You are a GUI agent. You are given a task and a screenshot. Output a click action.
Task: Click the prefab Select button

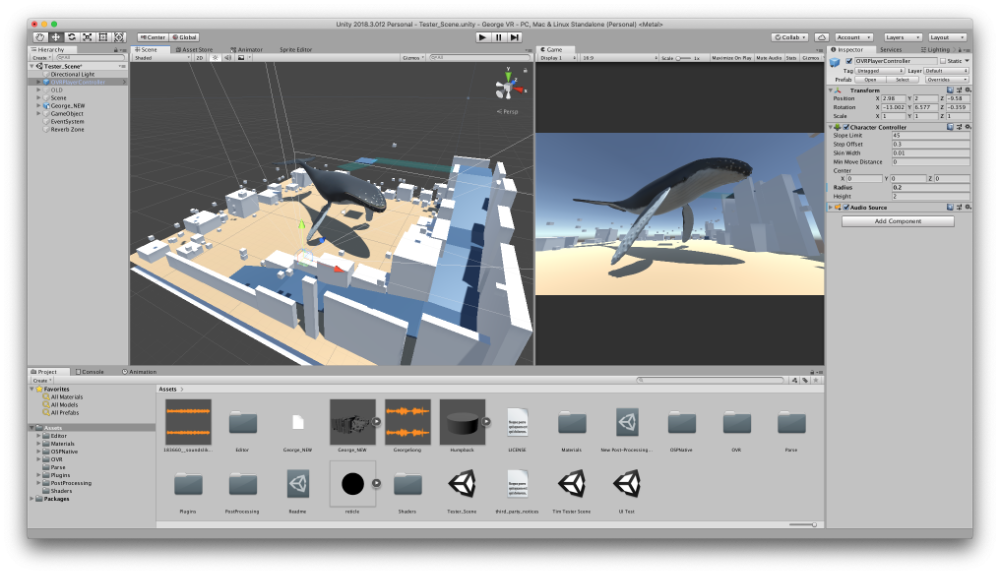(902, 80)
